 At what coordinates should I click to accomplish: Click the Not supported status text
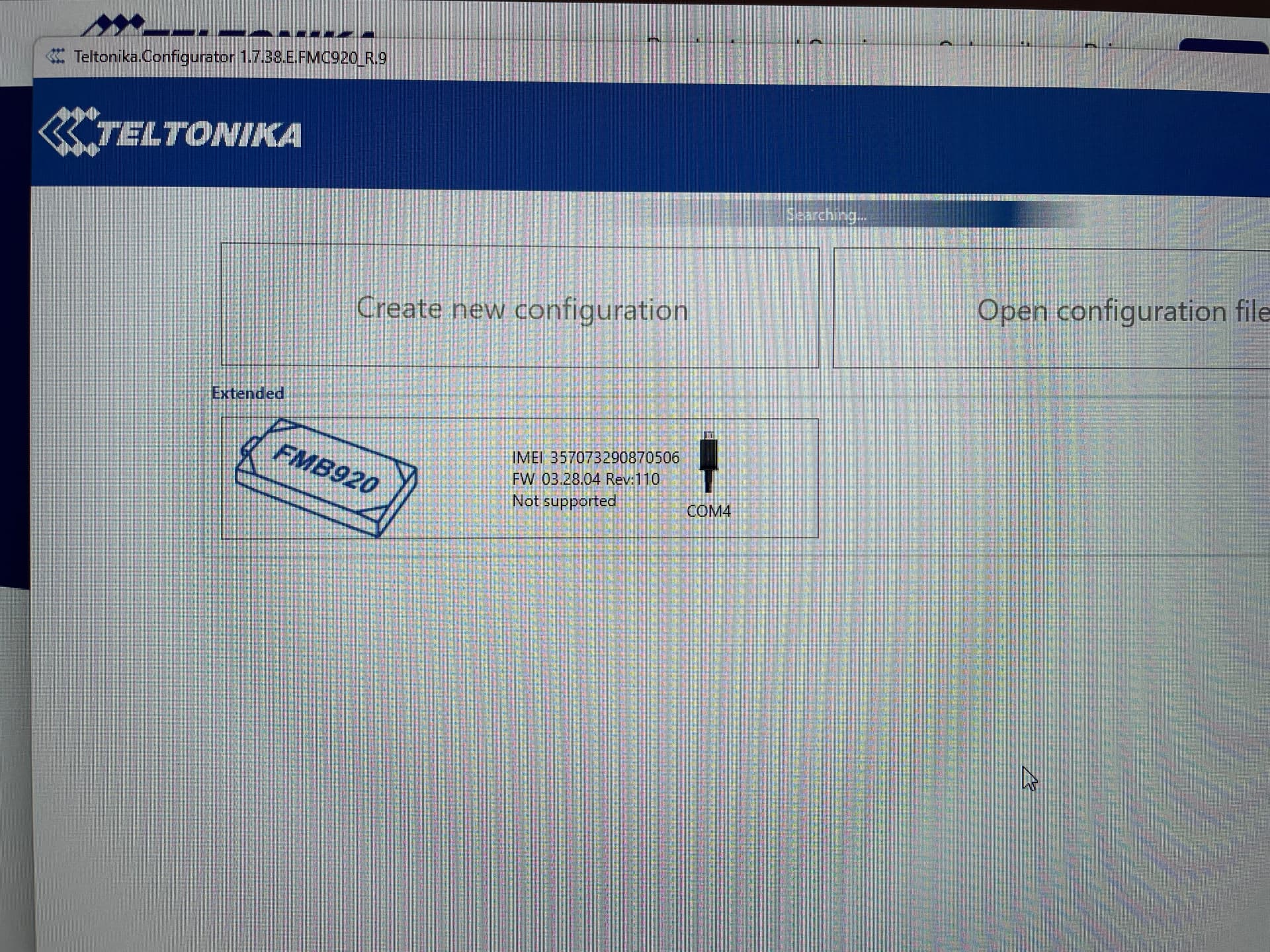pyautogui.click(x=564, y=501)
